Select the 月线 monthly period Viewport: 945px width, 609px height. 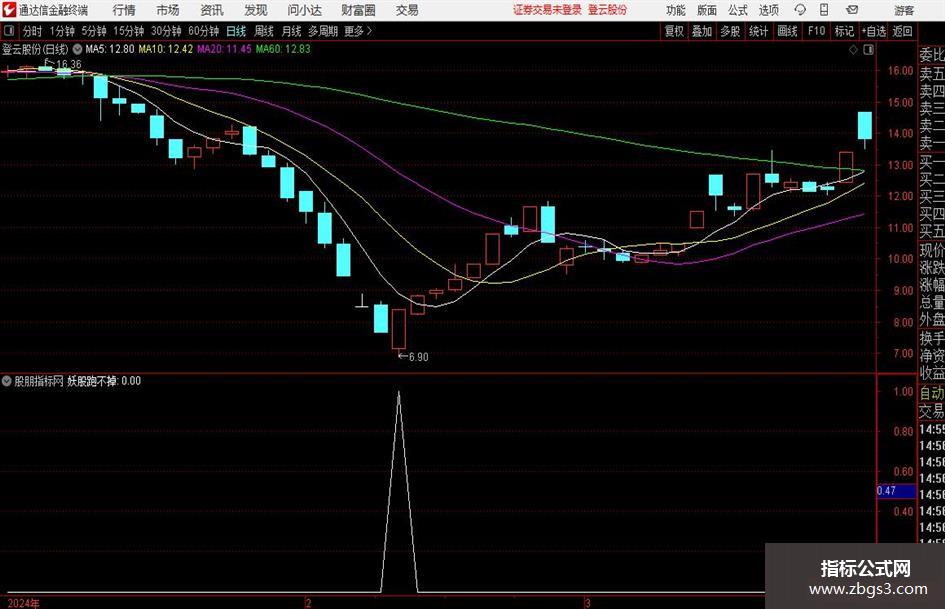(291, 31)
